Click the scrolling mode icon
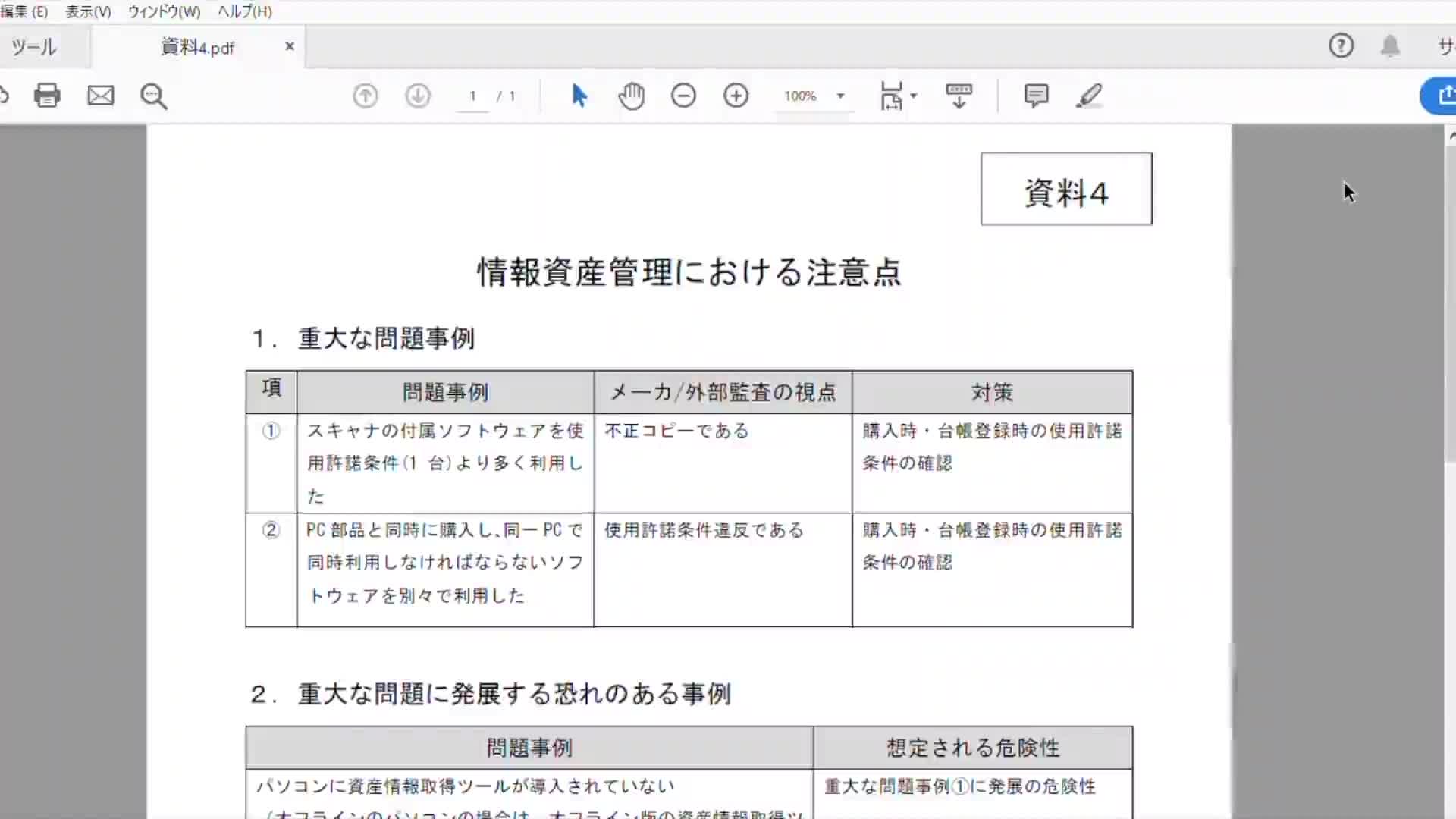Viewport: 1456px width, 819px height. coord(959,96)
